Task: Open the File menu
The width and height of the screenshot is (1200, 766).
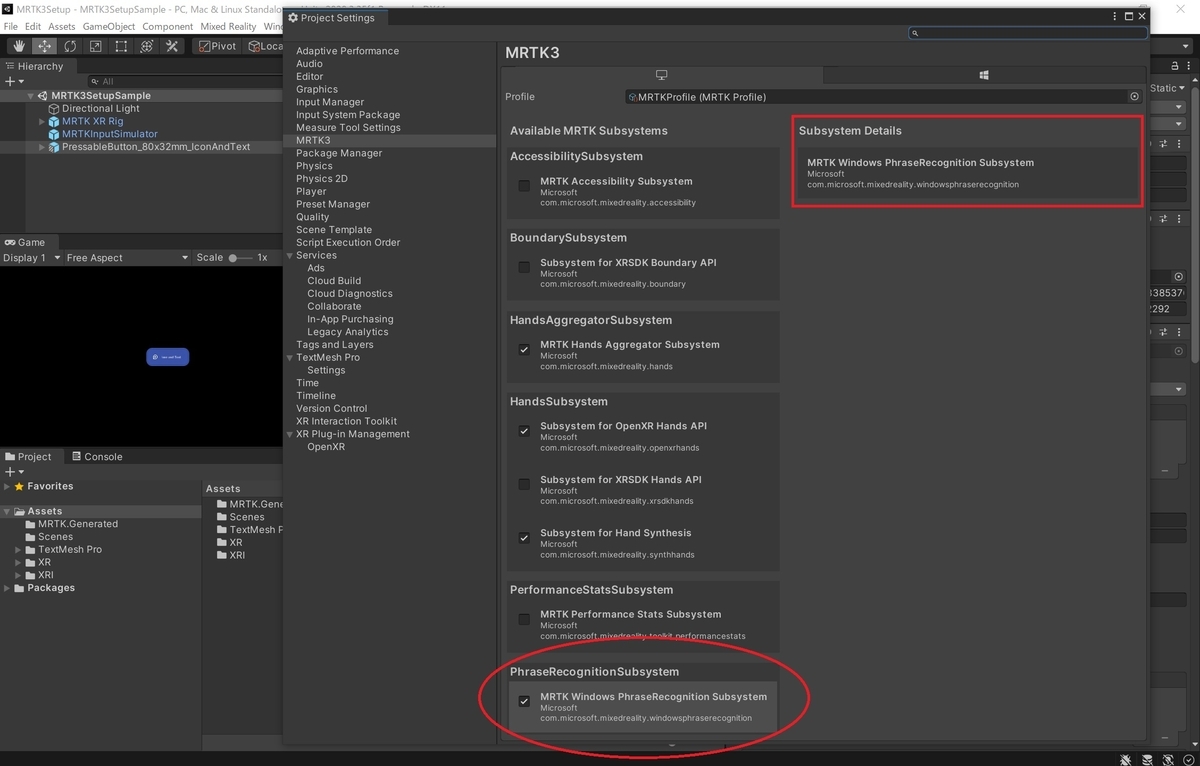Action: [x=11, y=26]
